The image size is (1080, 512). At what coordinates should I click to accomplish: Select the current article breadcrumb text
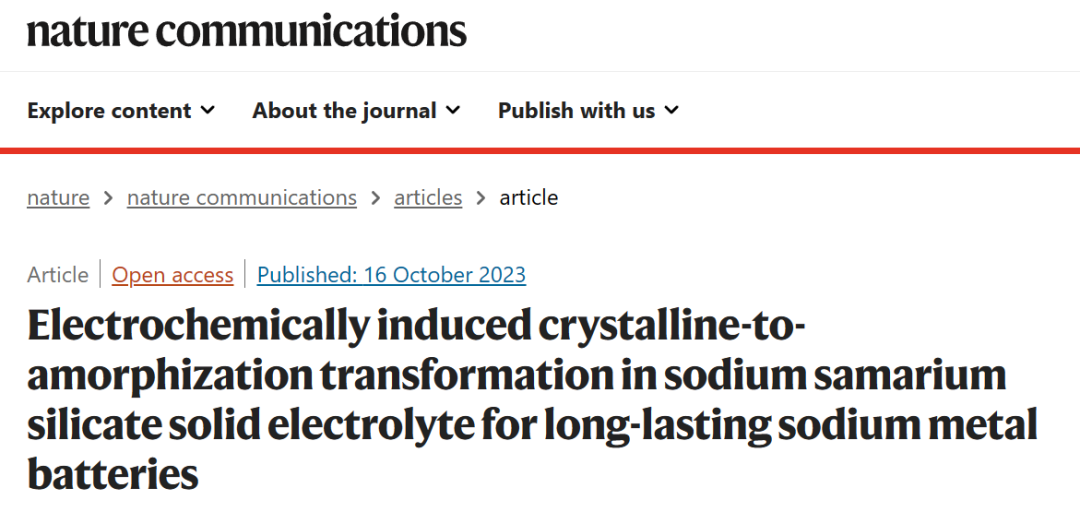[528, 198]
